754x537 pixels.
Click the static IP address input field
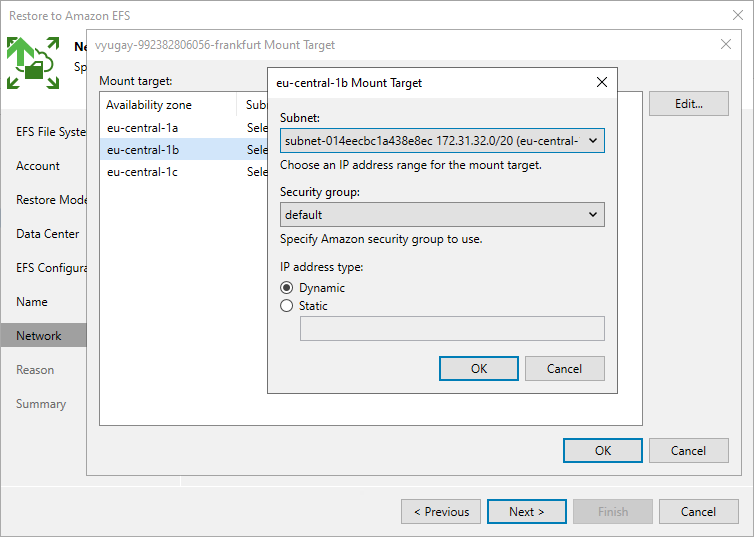(x=452, y=328)
